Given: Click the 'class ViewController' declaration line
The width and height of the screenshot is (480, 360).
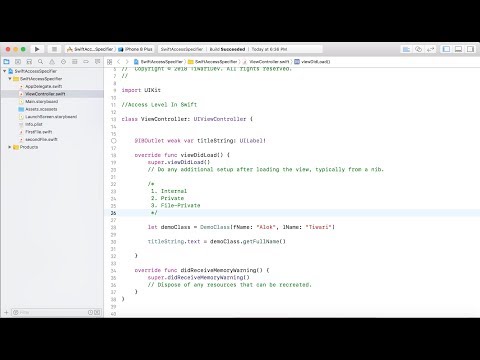Looking at the screenshot, I should click(187, 119).
